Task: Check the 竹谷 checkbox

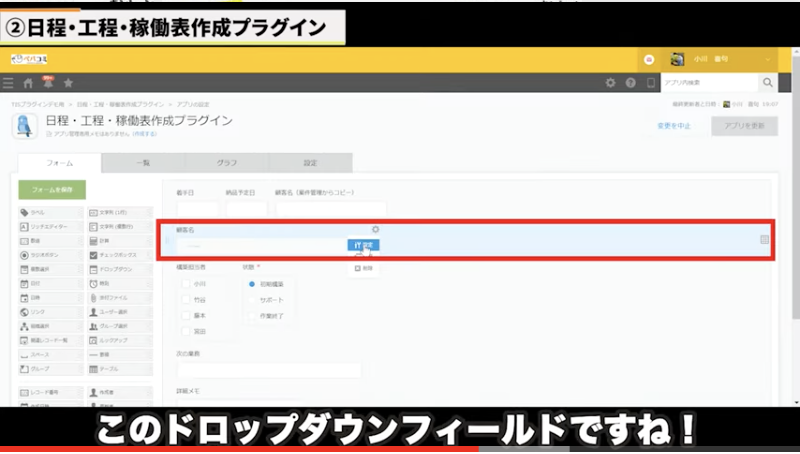Action: [186, 300]
